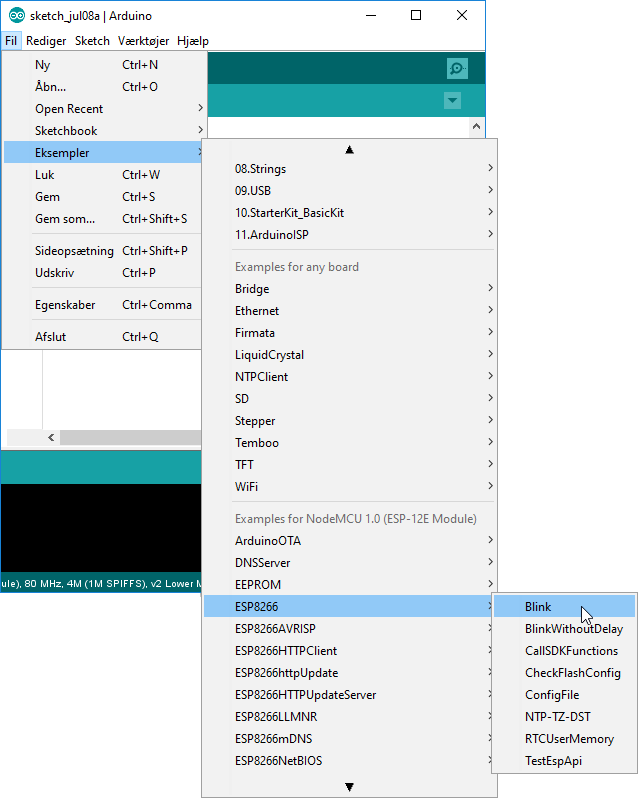638x798 pixels.
Task: Open the Værktøjer menu
Action: pos(144,41)
